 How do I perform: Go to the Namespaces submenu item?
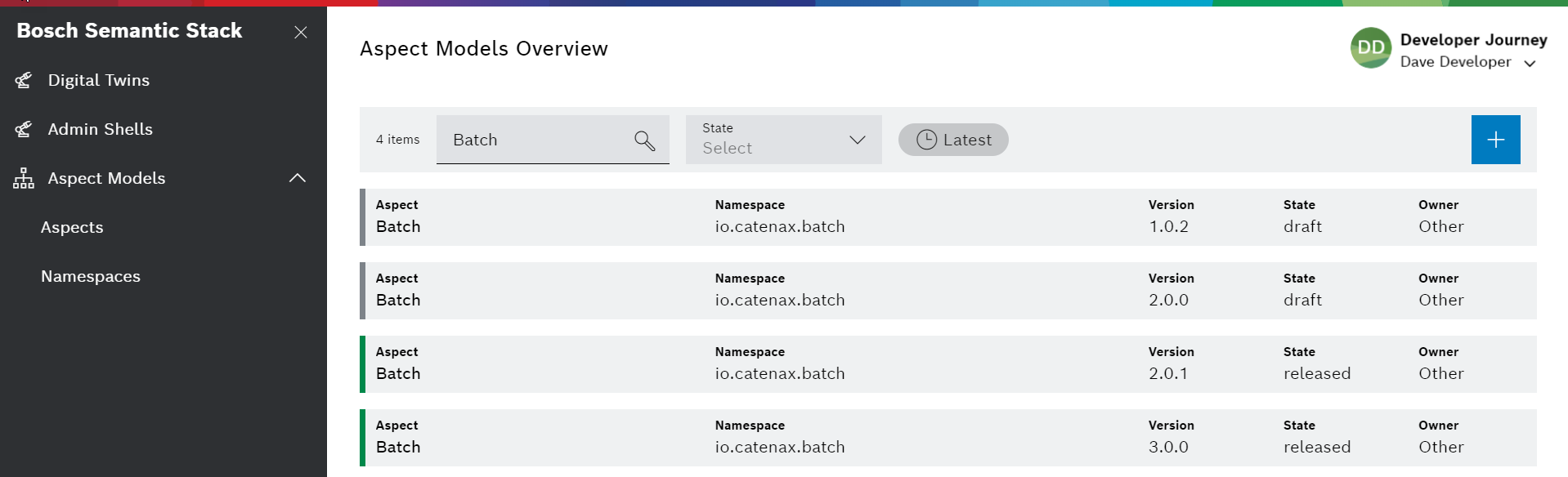91,276
